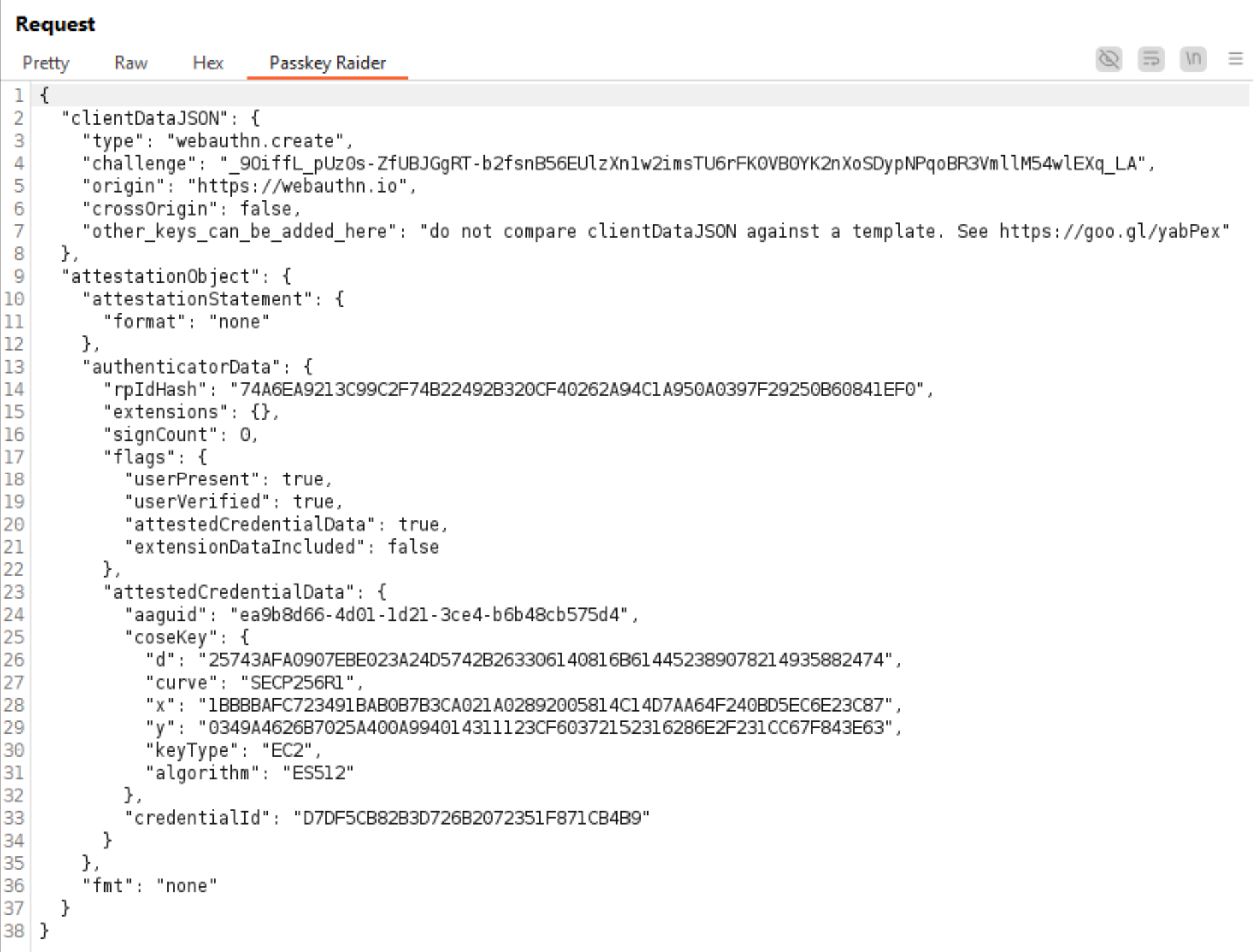
Task: Click the "attestedCredentialData" object key
Action: 234,592
